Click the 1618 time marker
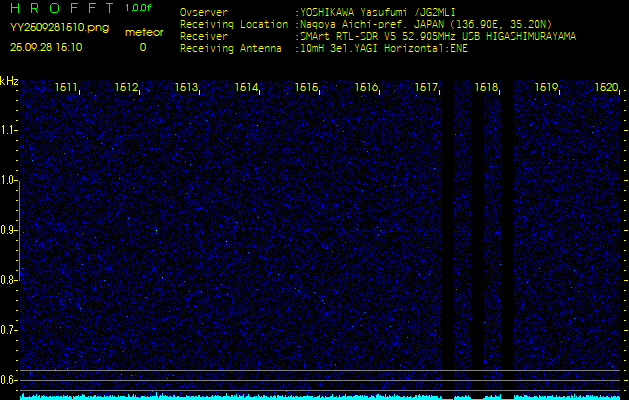Viewport: 629px width, 400px height. click(486, 87)
